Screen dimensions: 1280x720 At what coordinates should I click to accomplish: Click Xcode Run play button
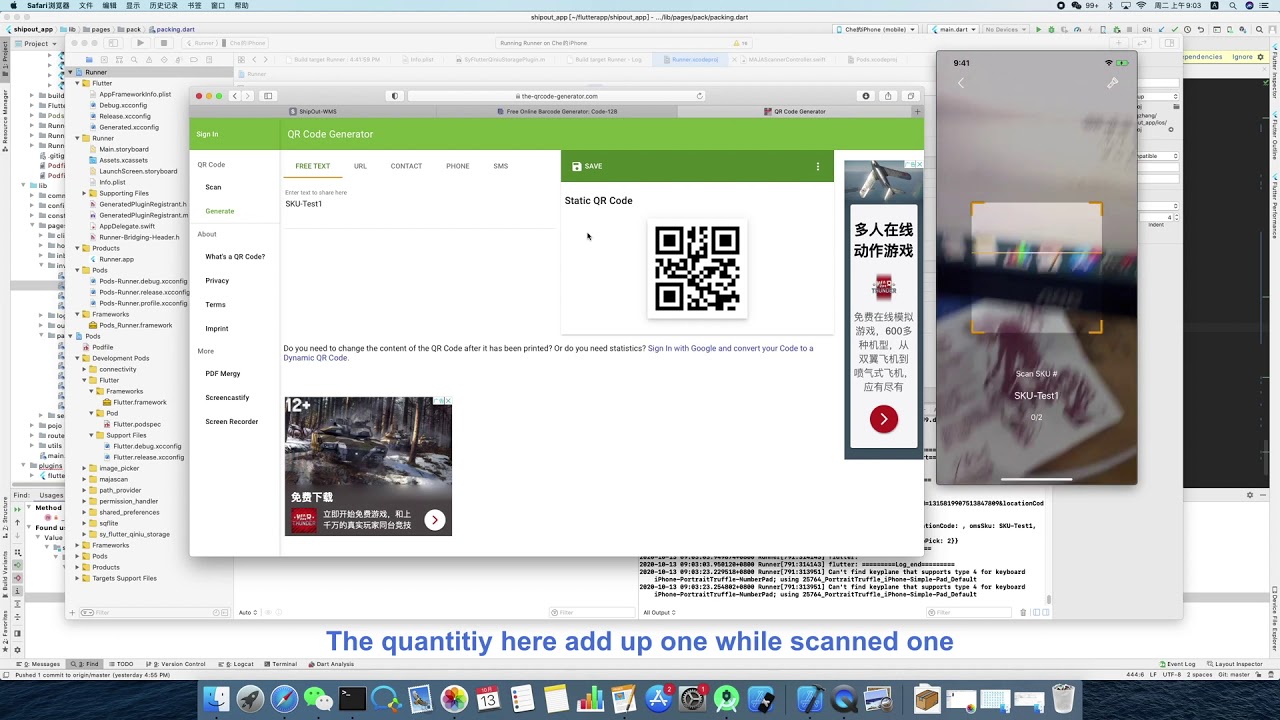click(x=140, y=43)
